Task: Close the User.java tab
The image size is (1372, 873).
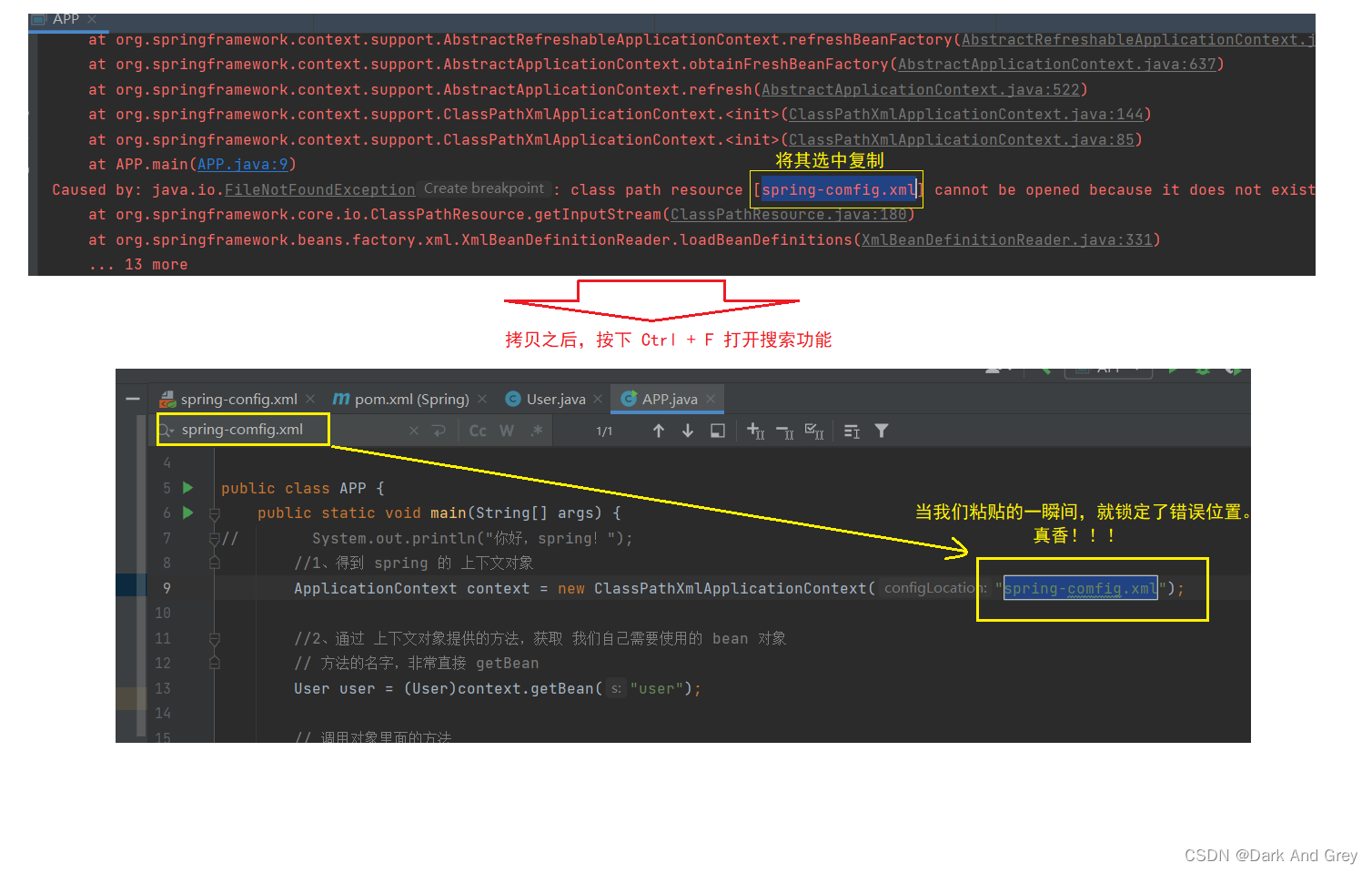Action: pos(598,399)
